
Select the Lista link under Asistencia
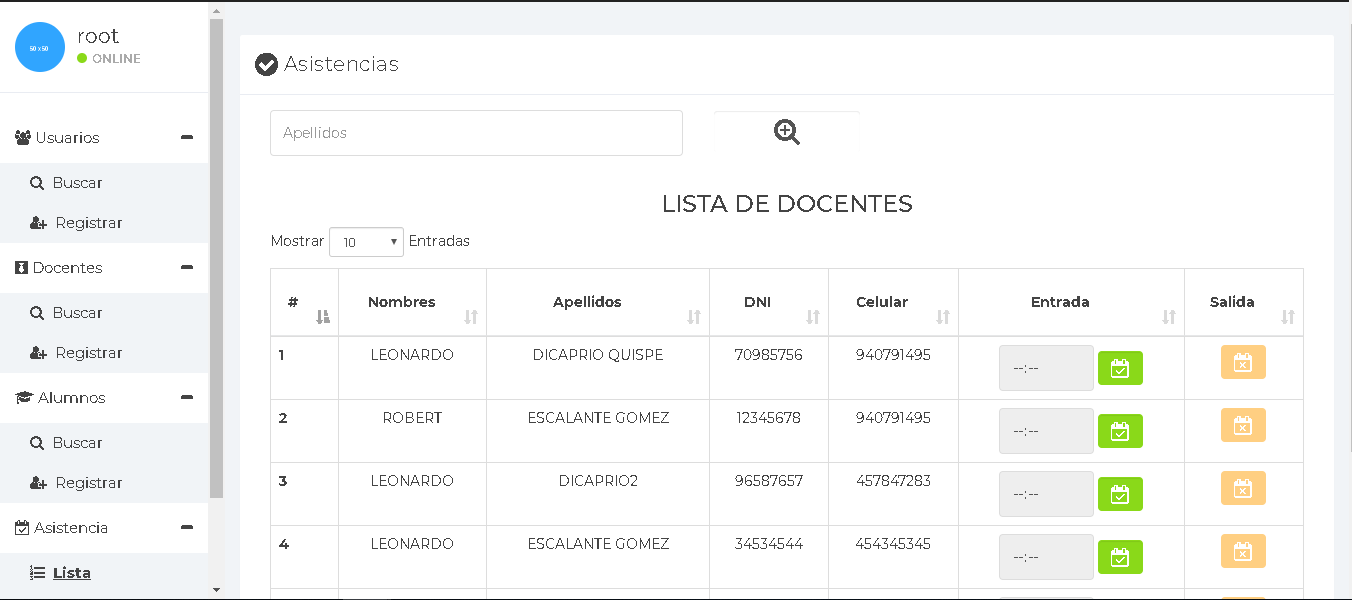pyautogui.click(x=71, y=573)
